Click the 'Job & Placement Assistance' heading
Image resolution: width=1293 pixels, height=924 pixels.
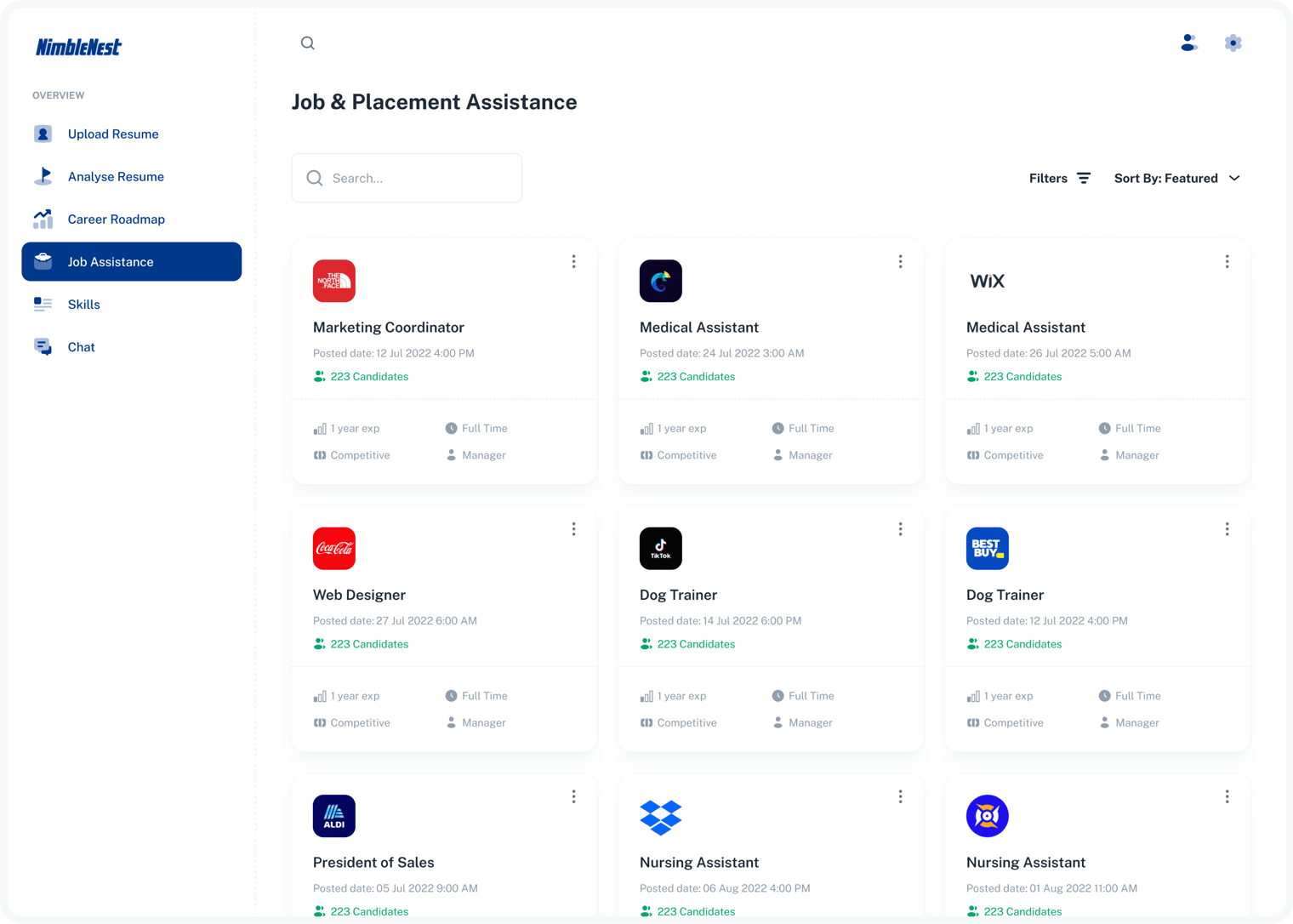pyautogui.click(x=435, y=102)
